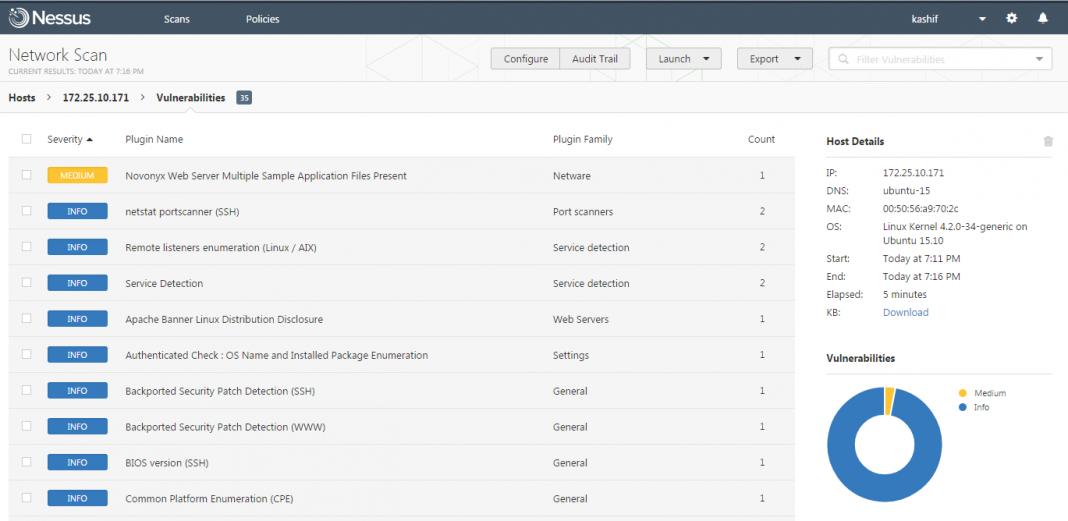
Task: Open Authenticated Check OS Name plugin
Action: 277,356
